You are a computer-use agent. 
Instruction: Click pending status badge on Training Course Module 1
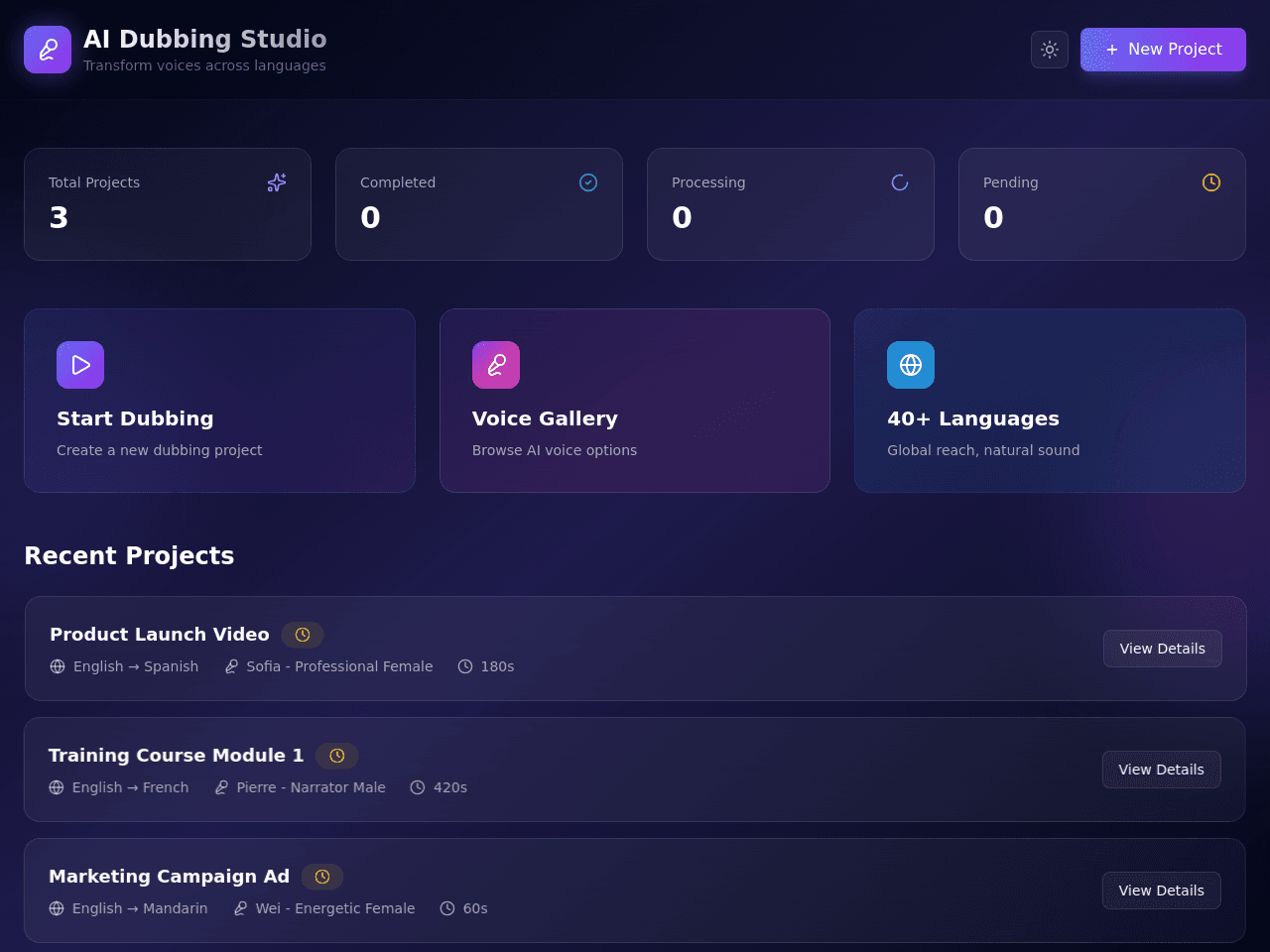click(x=337, y=756)
